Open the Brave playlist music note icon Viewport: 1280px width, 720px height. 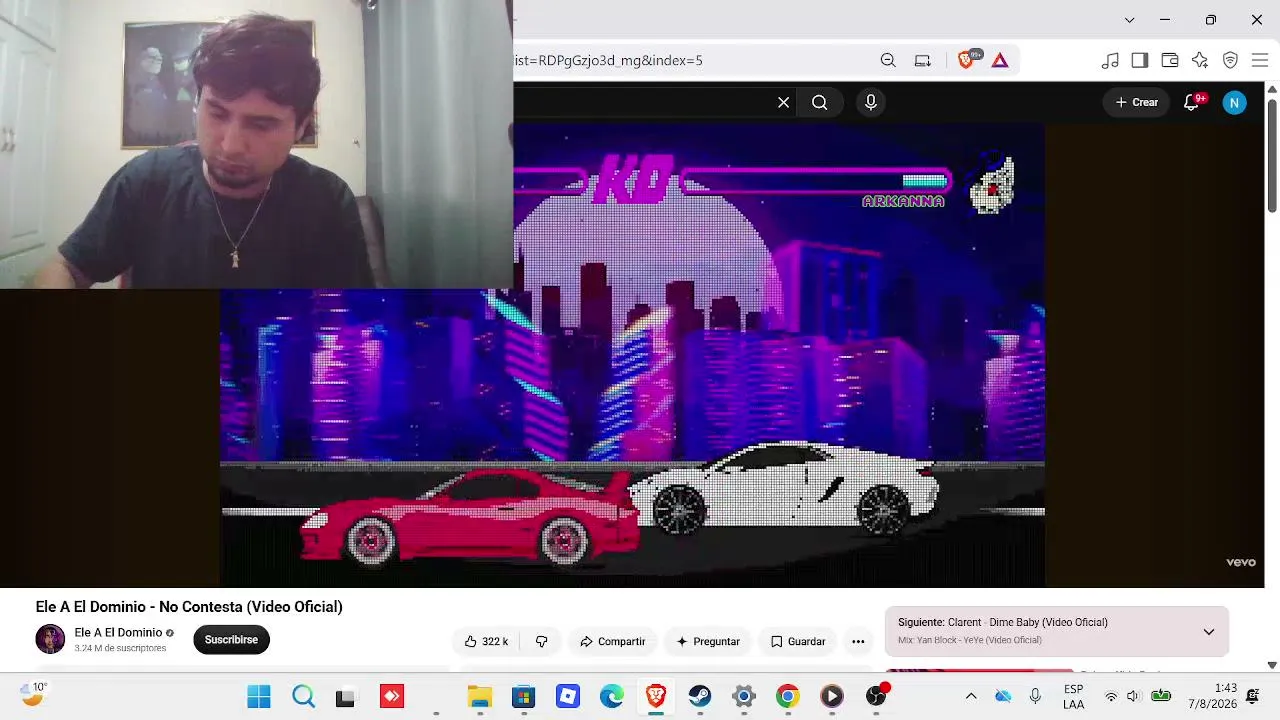click(x=1110, y=60)
